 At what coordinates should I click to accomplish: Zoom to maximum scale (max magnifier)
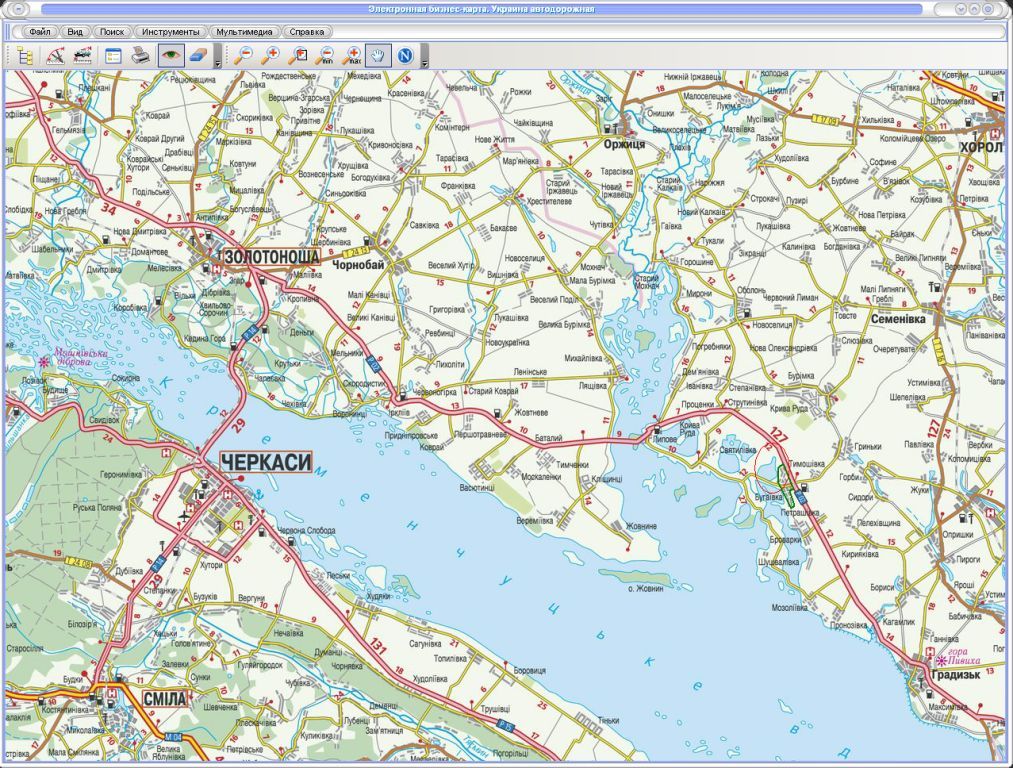pyautogui.click(x=352, y=56)
